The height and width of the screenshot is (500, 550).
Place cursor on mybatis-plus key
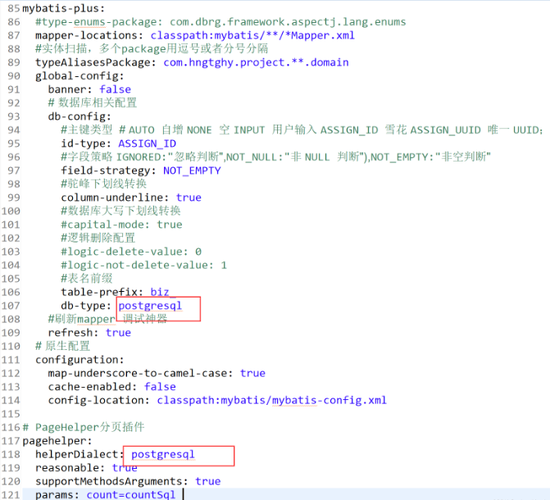coord(63,8)
